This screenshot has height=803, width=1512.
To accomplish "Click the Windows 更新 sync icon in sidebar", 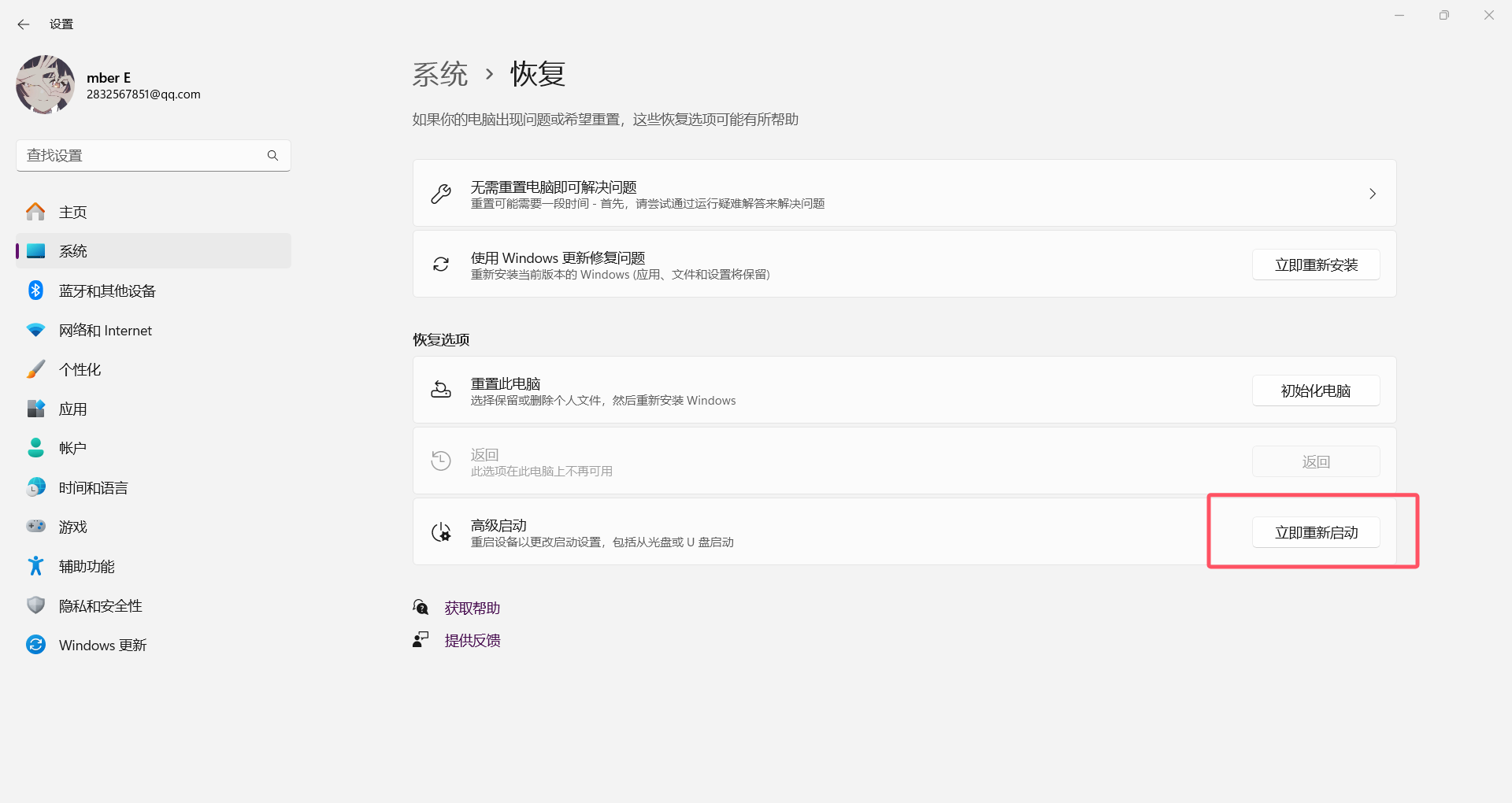I will click(x=35, y=645).
